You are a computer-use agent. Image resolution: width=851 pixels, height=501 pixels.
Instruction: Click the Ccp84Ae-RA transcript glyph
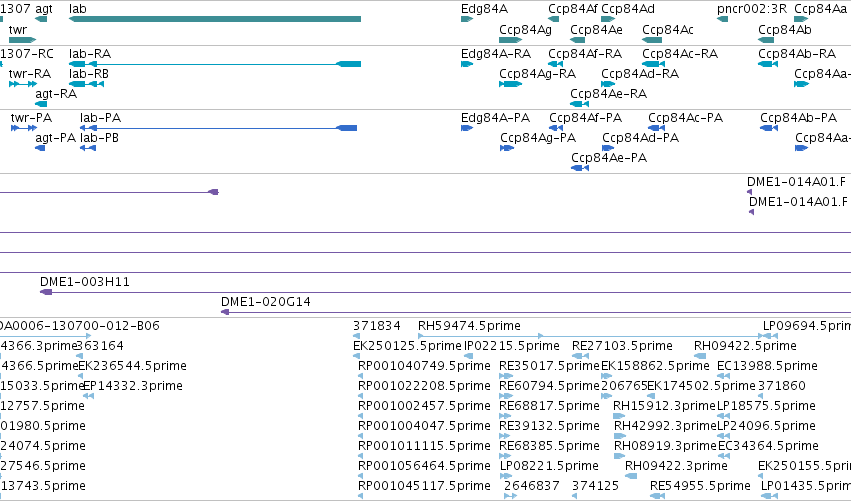pos(580,104)
